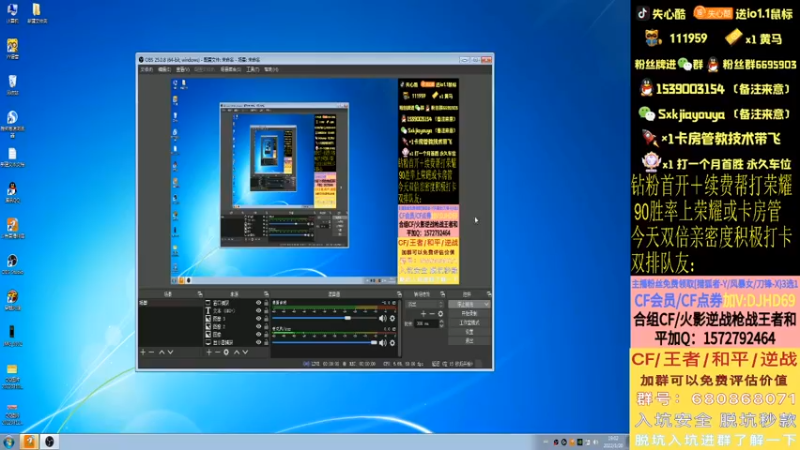The width and height of the screenshot is (800, 450).
Task: Open the 场景集合 menu in OBS
Action: coord(230,69)
